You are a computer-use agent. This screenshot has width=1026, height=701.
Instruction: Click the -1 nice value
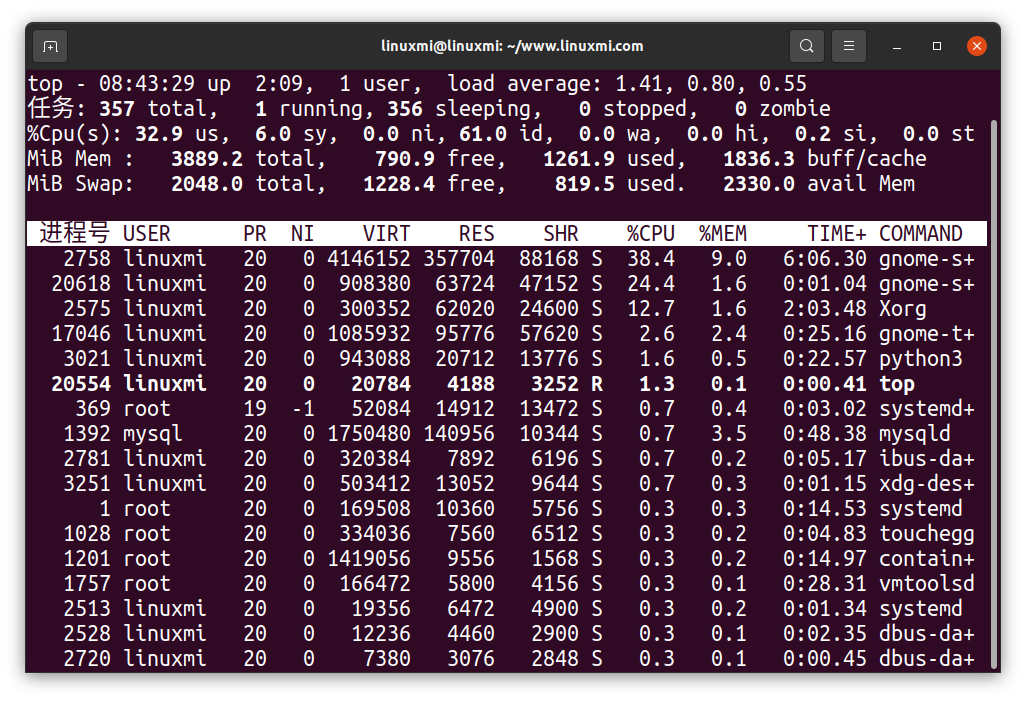(302, 408)
